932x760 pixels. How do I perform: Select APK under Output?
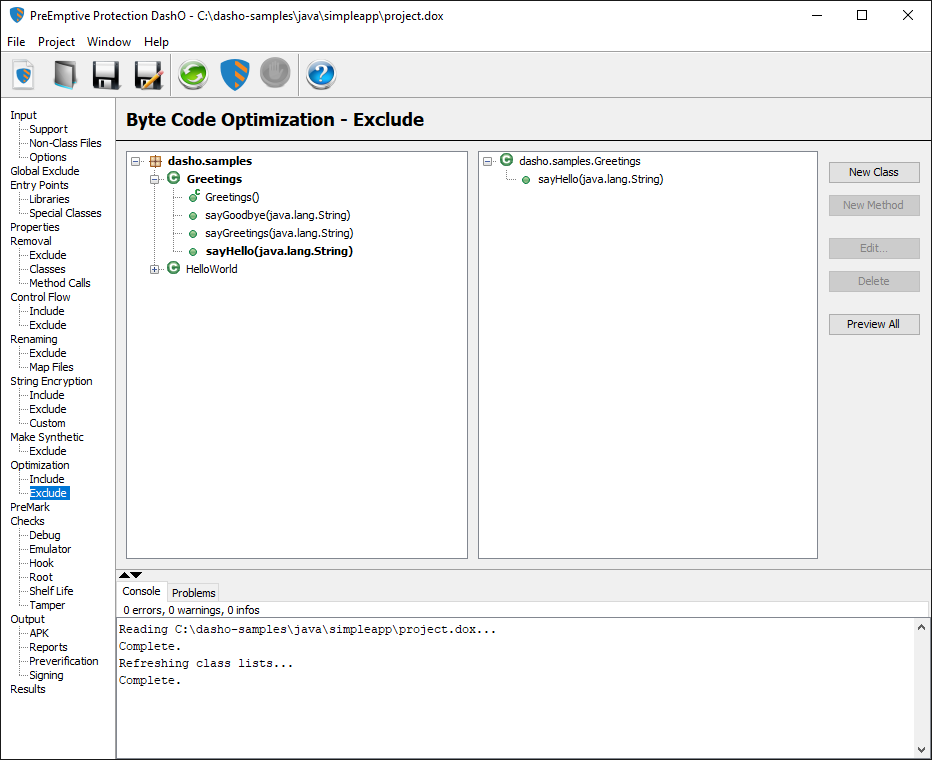click(39, 633)
